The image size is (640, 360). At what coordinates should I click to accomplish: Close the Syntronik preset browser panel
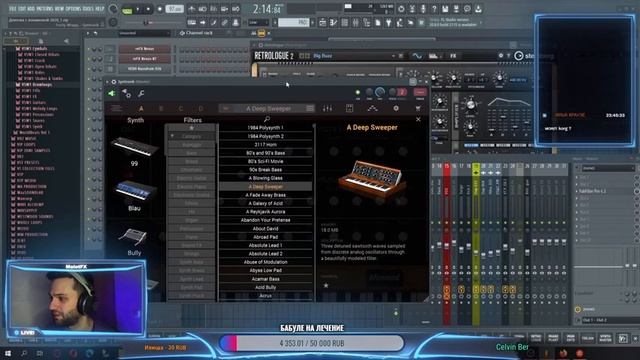pyautogui.click(x=418, y=119)
